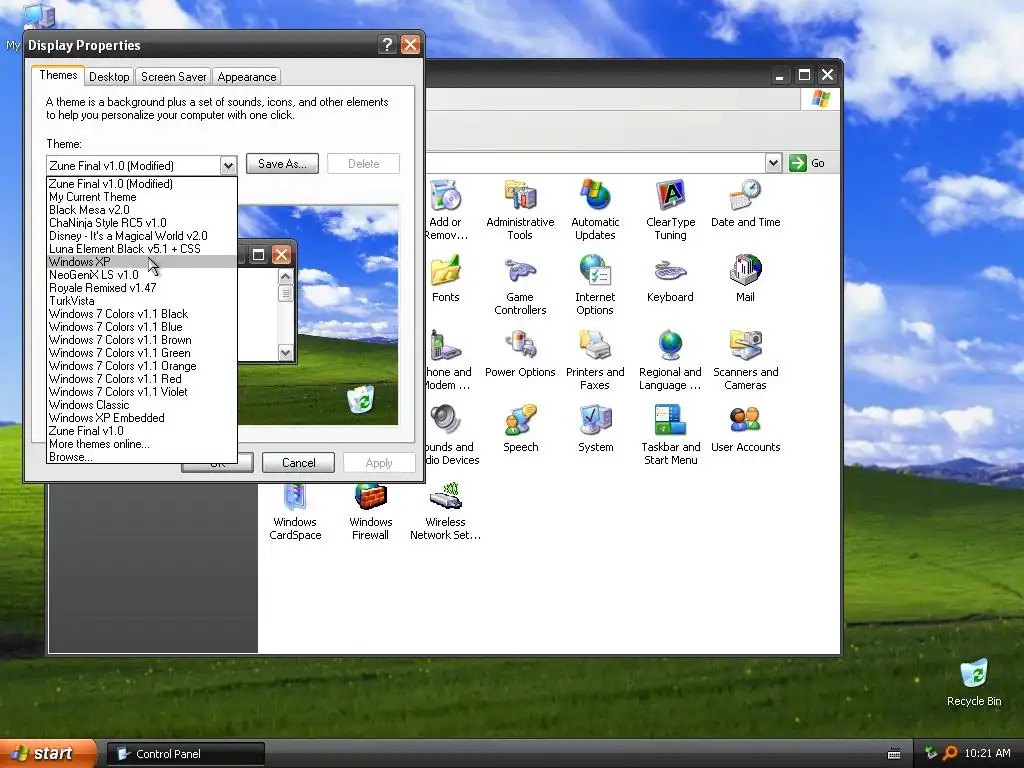Open User Accounts icon
The width and height of the screenshot is (1024, 768).
(x=745, y=421)
